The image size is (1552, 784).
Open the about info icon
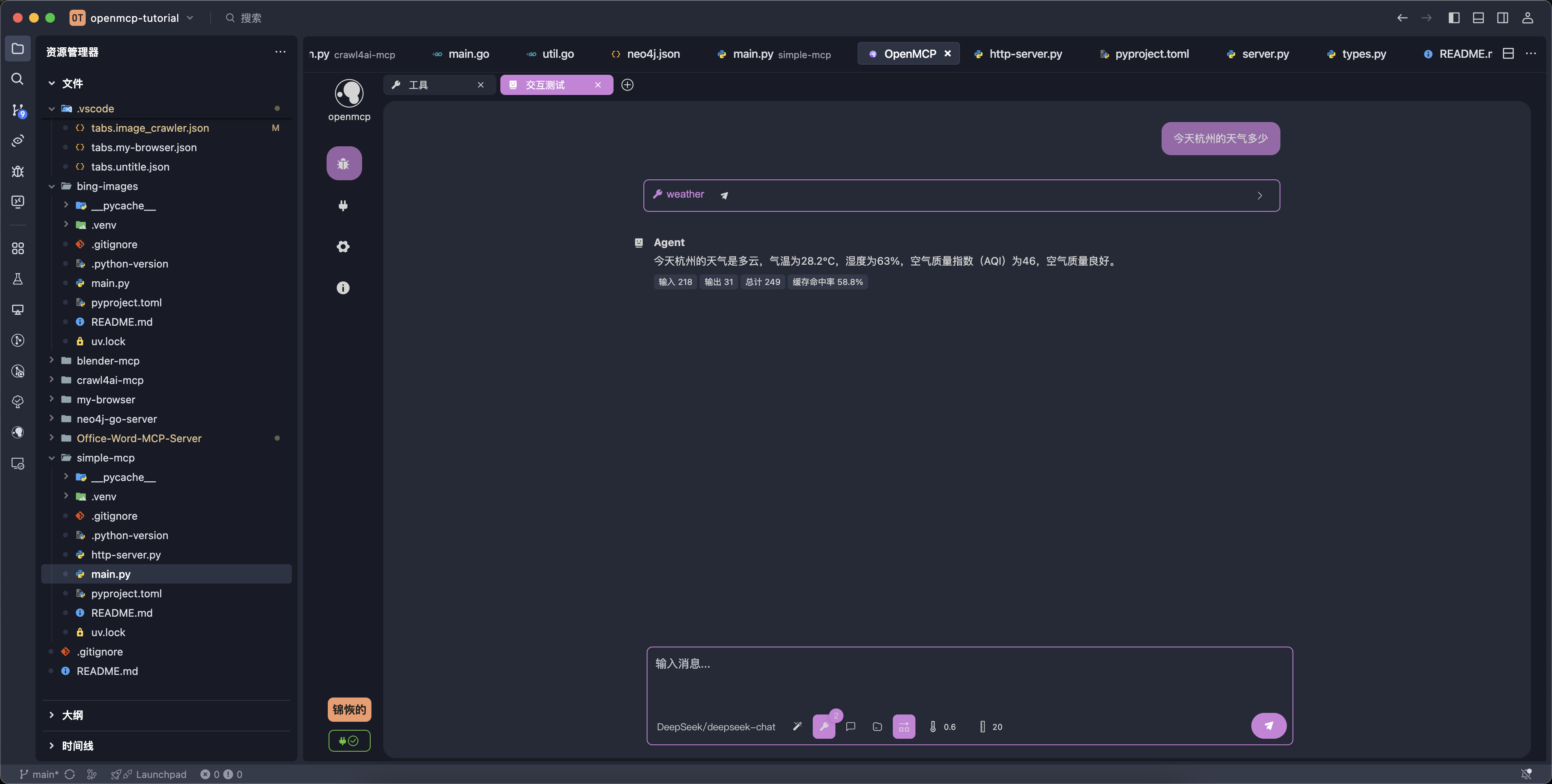[x=343, y=288]
